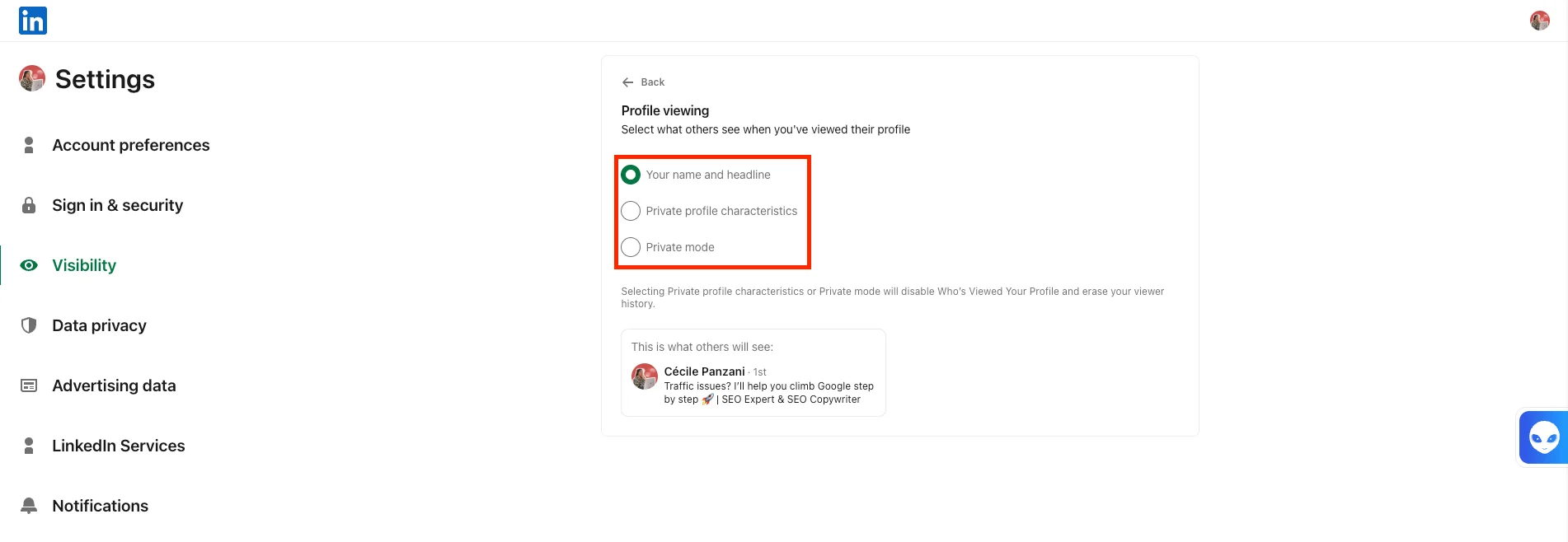The height and width of the screenshot is (542, 1568).
Task: Click the Sign in & security lock icon
Action: [29, 205]
